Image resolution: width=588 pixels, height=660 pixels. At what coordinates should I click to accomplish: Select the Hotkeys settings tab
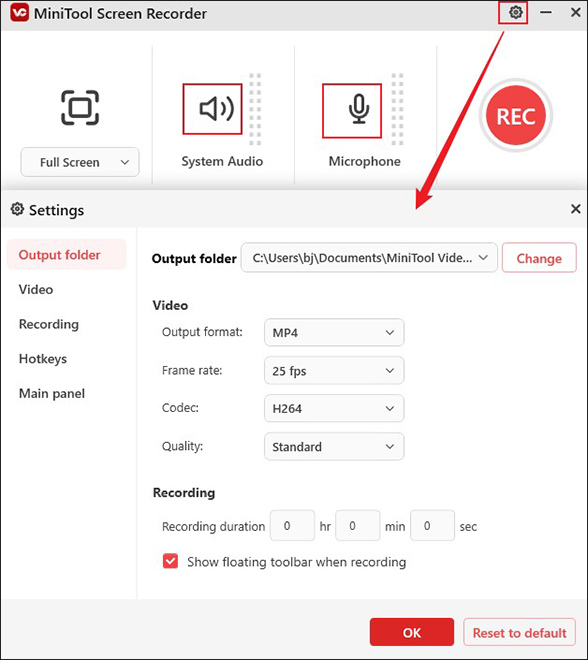click(43, 359)
